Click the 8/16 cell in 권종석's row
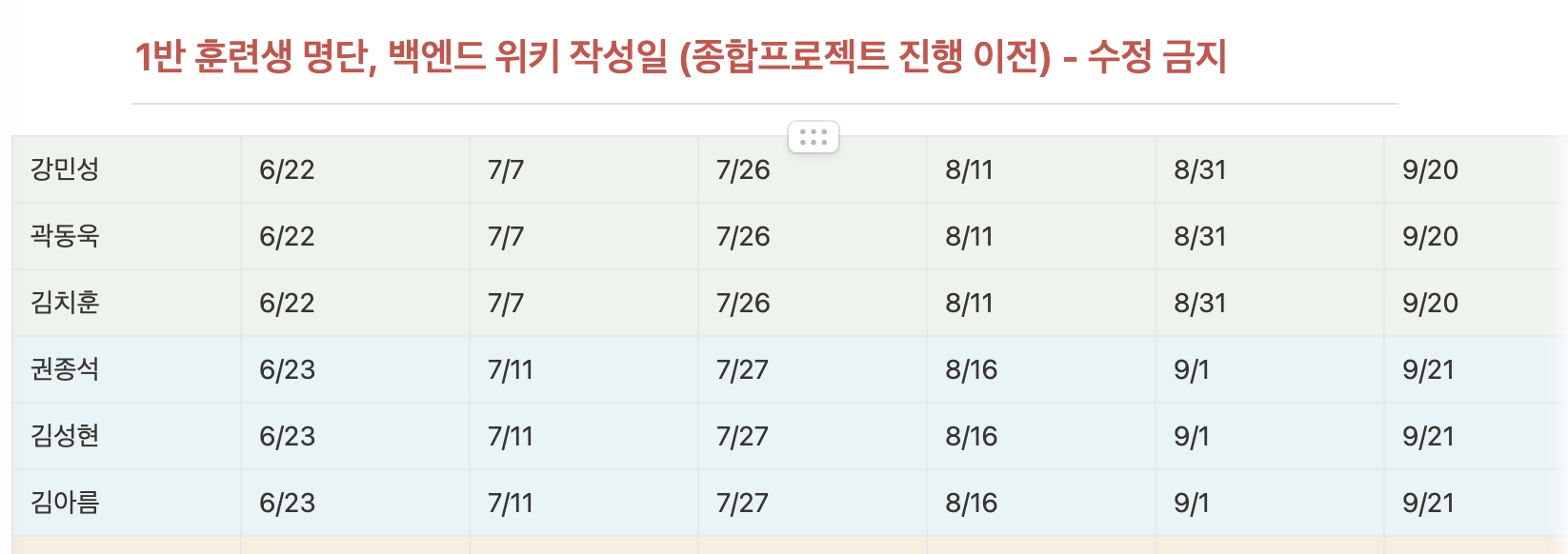This screenshot has width=1568, height=554. coord(1041,369)
